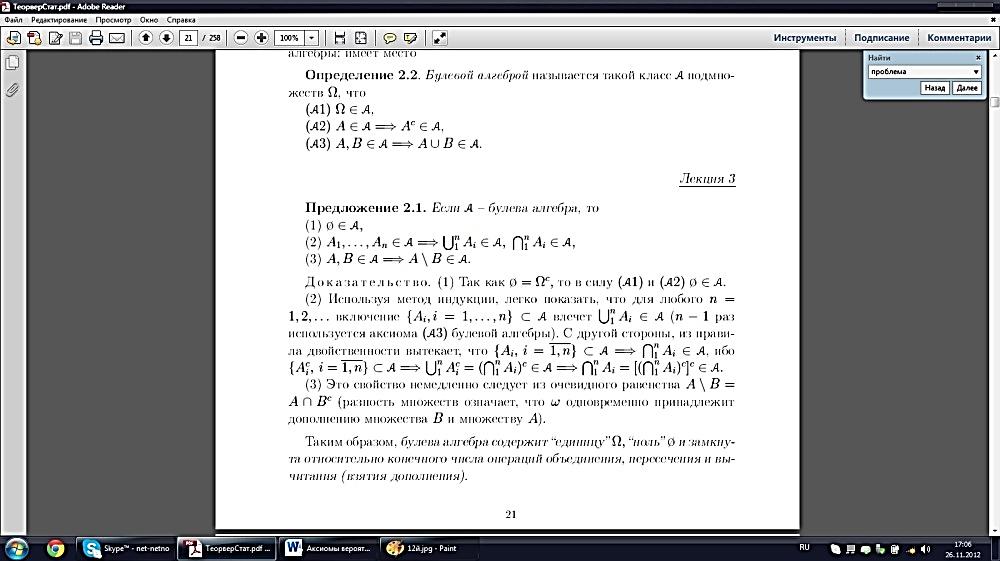Add a sticky note comment icon
This screenshot has height=561, width=1000.
click(x=389, y=38)
